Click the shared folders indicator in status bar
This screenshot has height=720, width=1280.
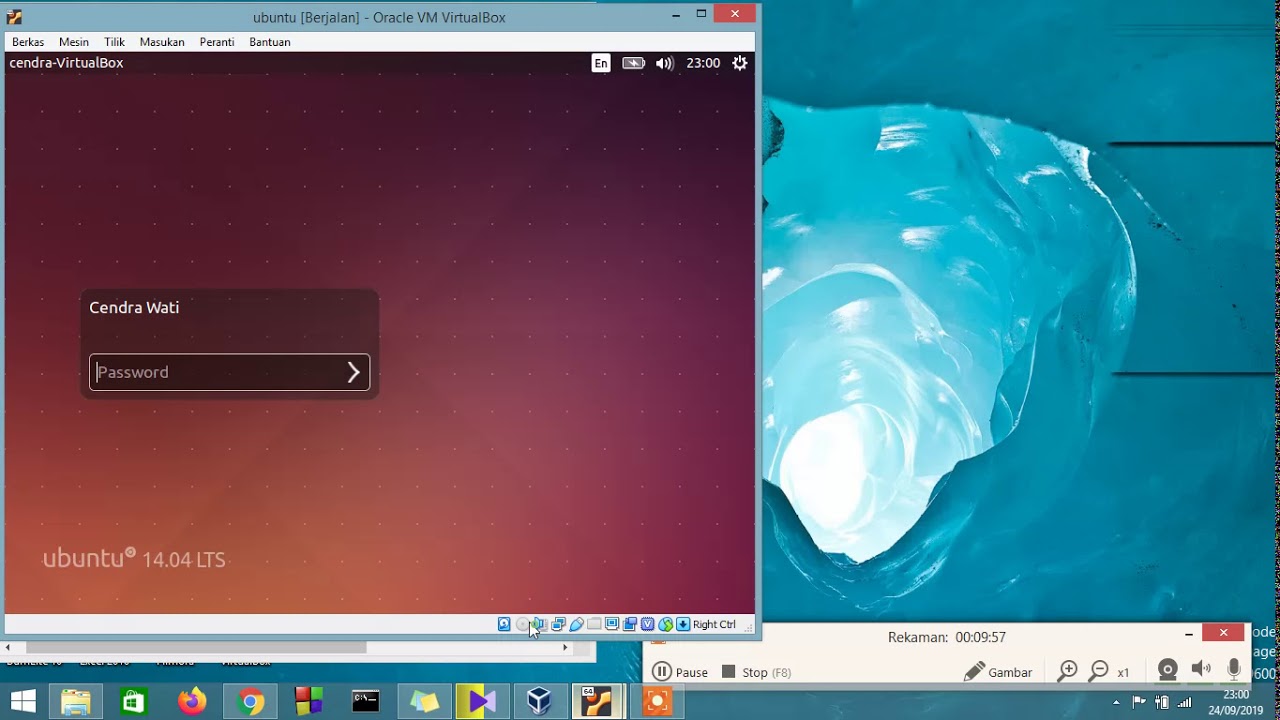[x=594, y=624]
